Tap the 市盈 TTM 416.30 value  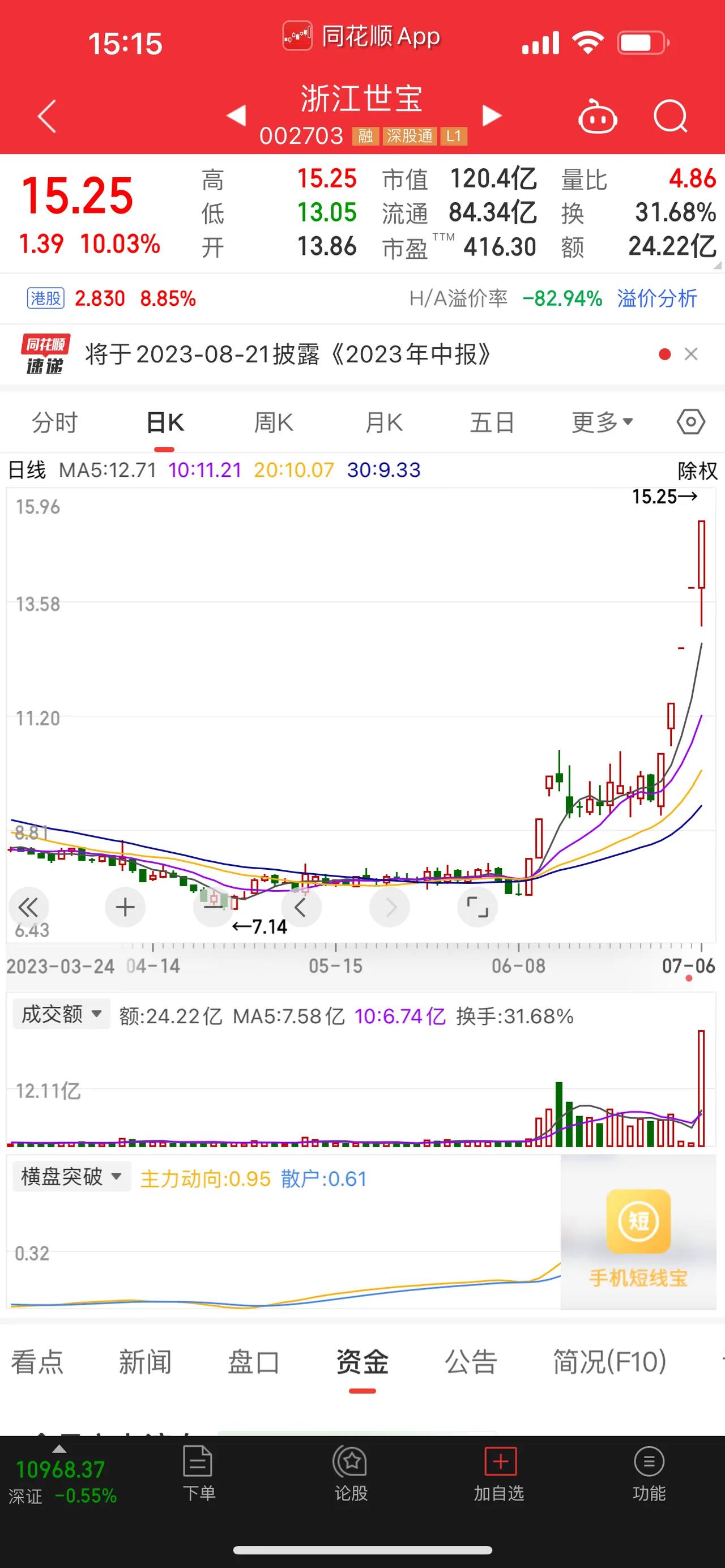(500, 246)
